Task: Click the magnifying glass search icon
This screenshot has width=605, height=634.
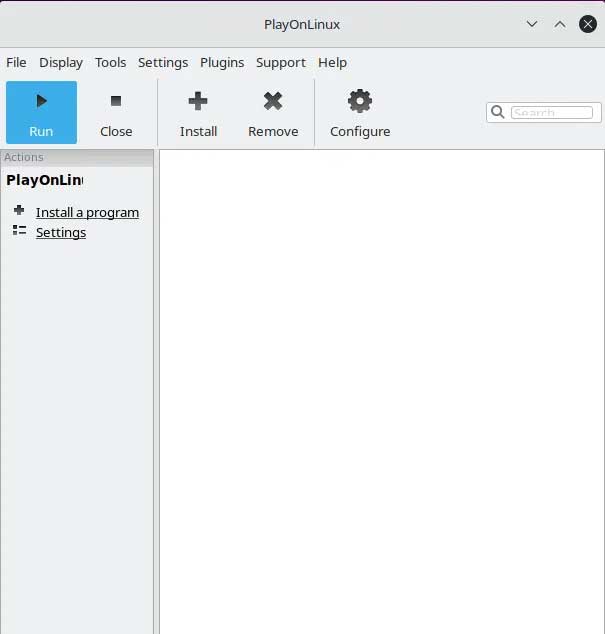Action: click(498, 112)
